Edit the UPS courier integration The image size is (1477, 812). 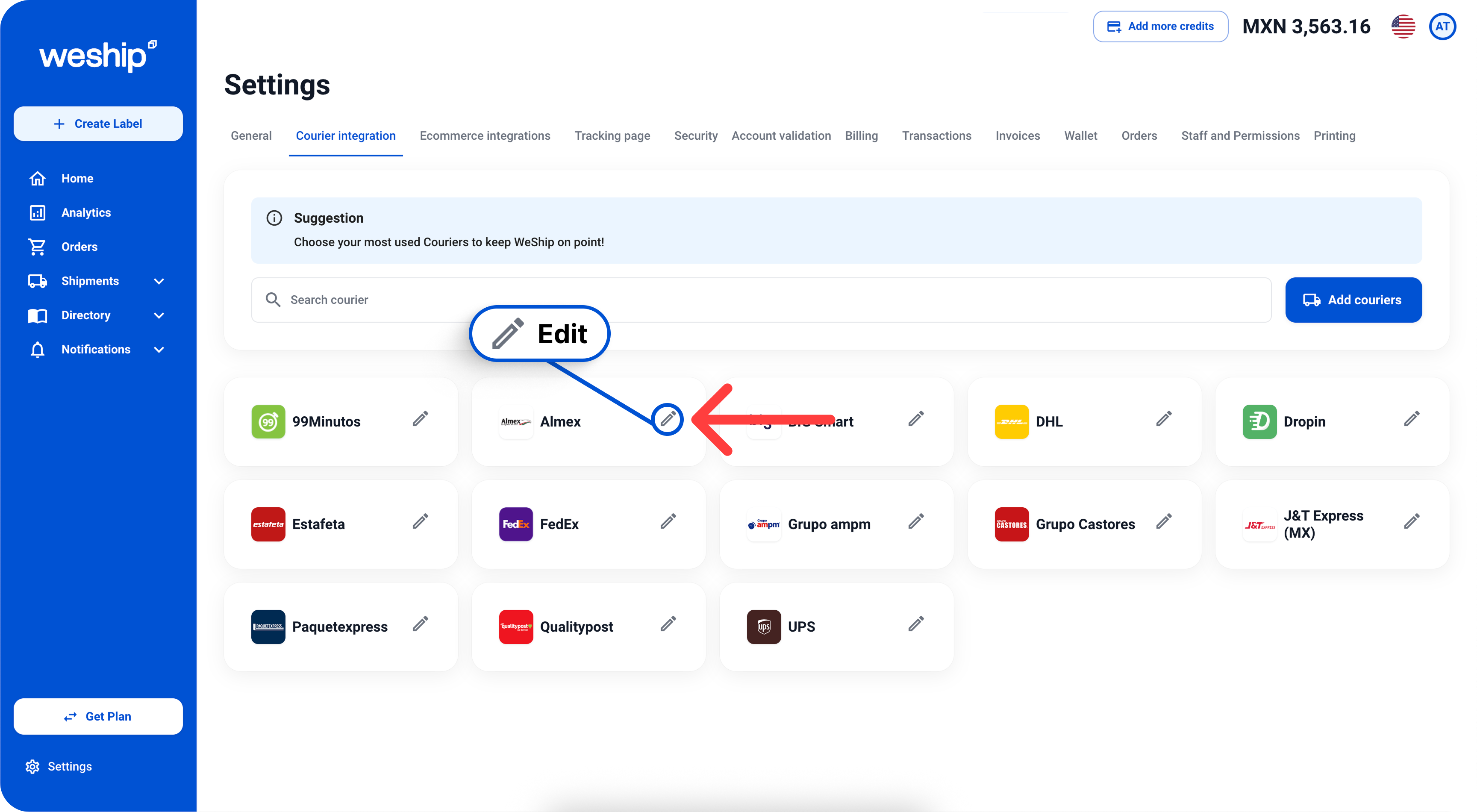point(916,624)
